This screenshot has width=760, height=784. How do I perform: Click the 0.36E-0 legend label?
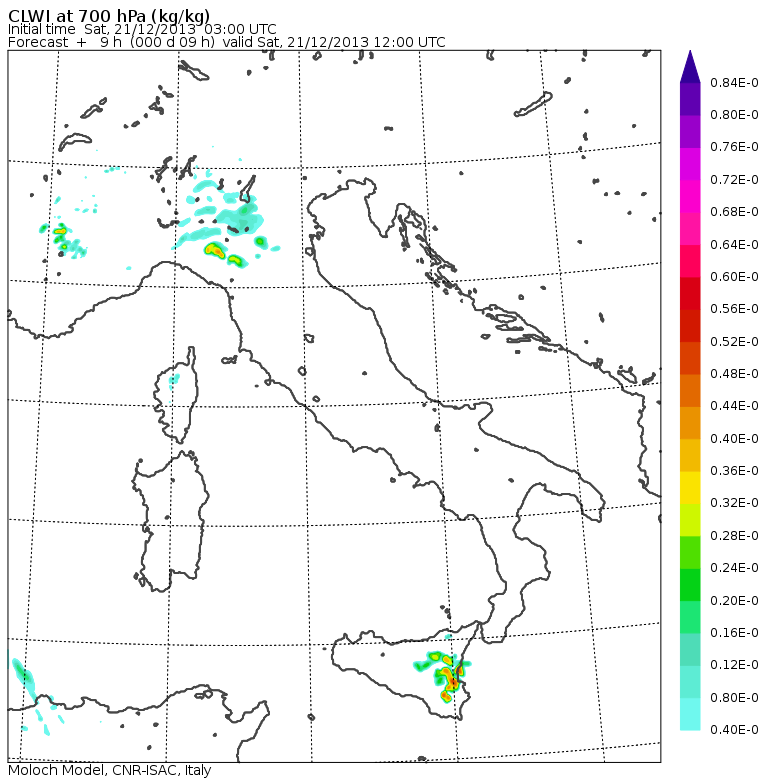[x=734, y=470]
